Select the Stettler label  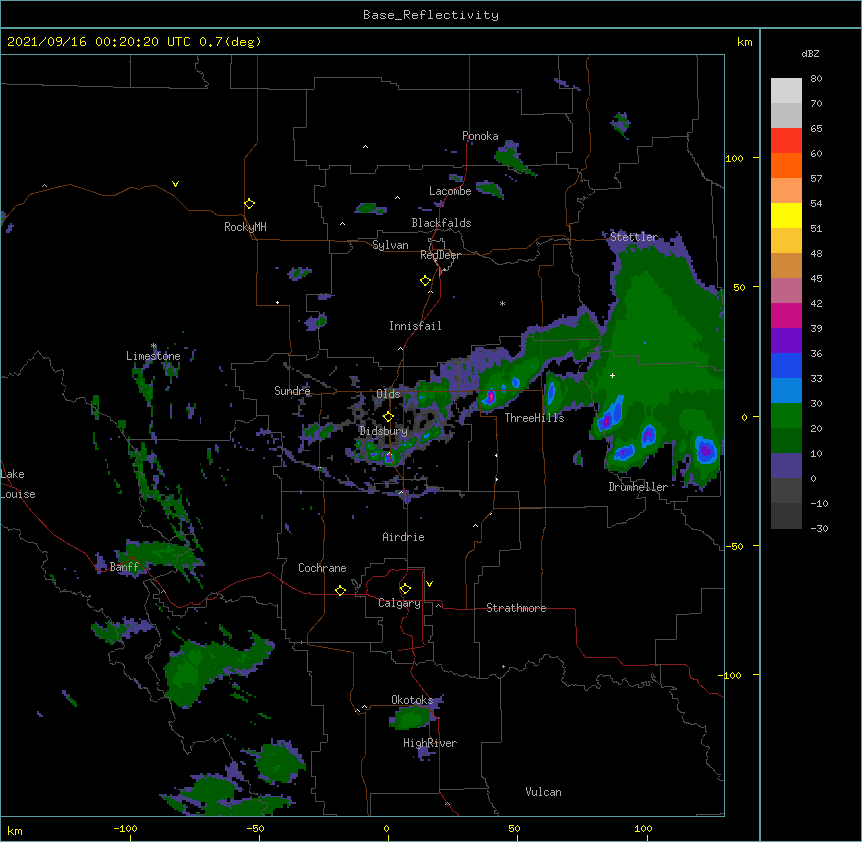click(x=634, y=237)
